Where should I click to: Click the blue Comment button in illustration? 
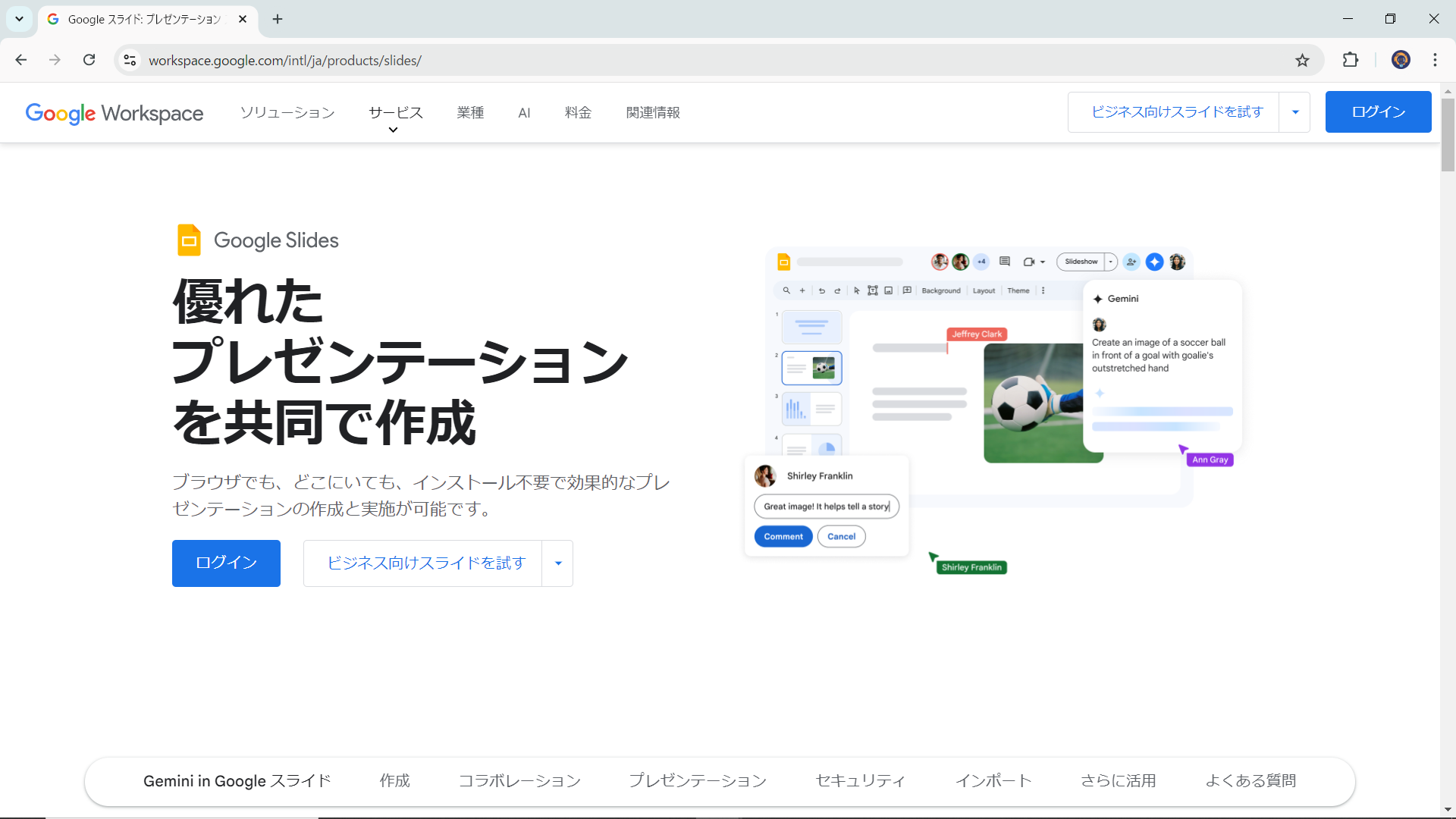(x=783, y=536)
